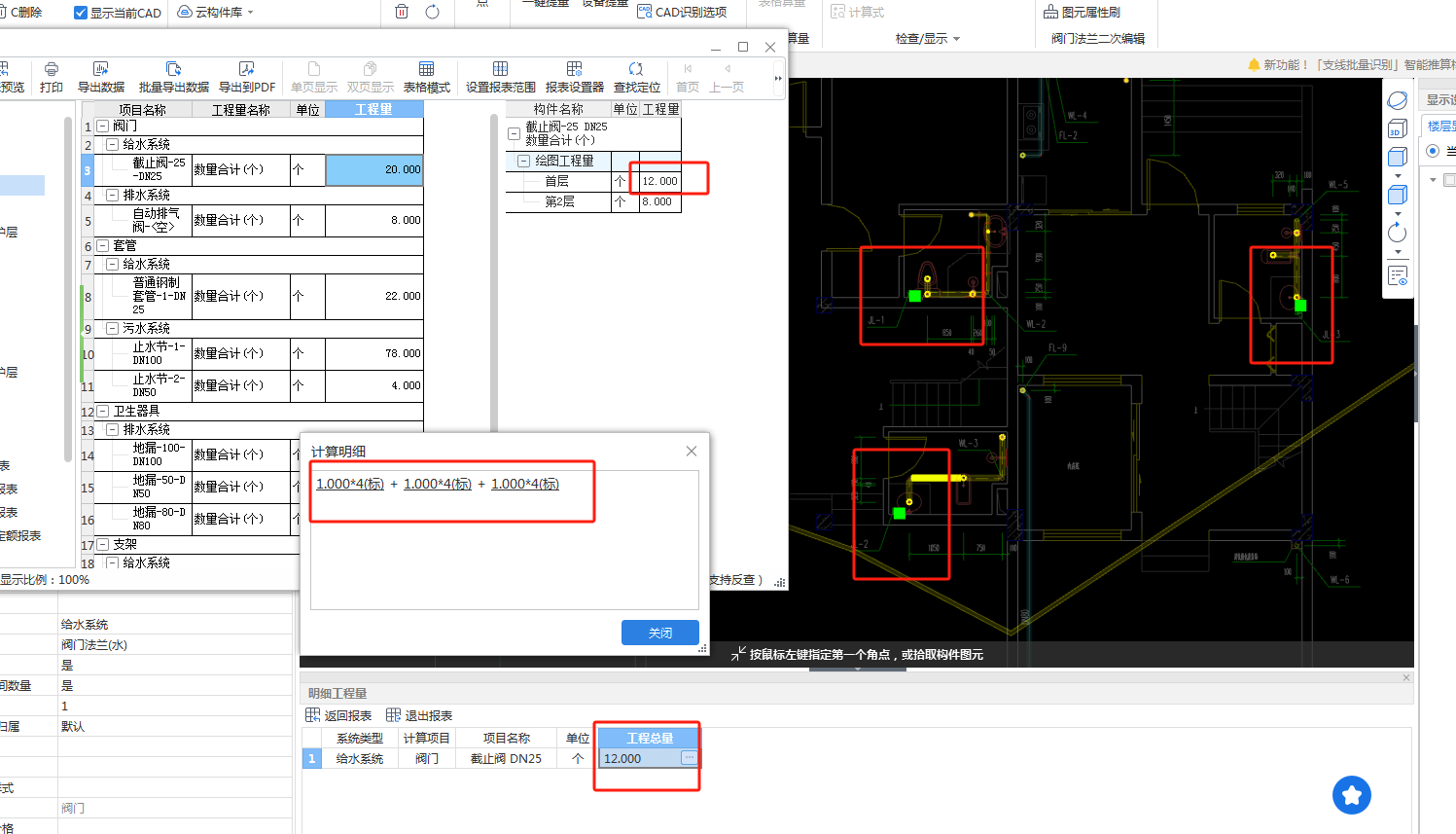Open CAD recognition options (CAD识别选项)
Screen dimensions: 1456x834
click(682, 12)
